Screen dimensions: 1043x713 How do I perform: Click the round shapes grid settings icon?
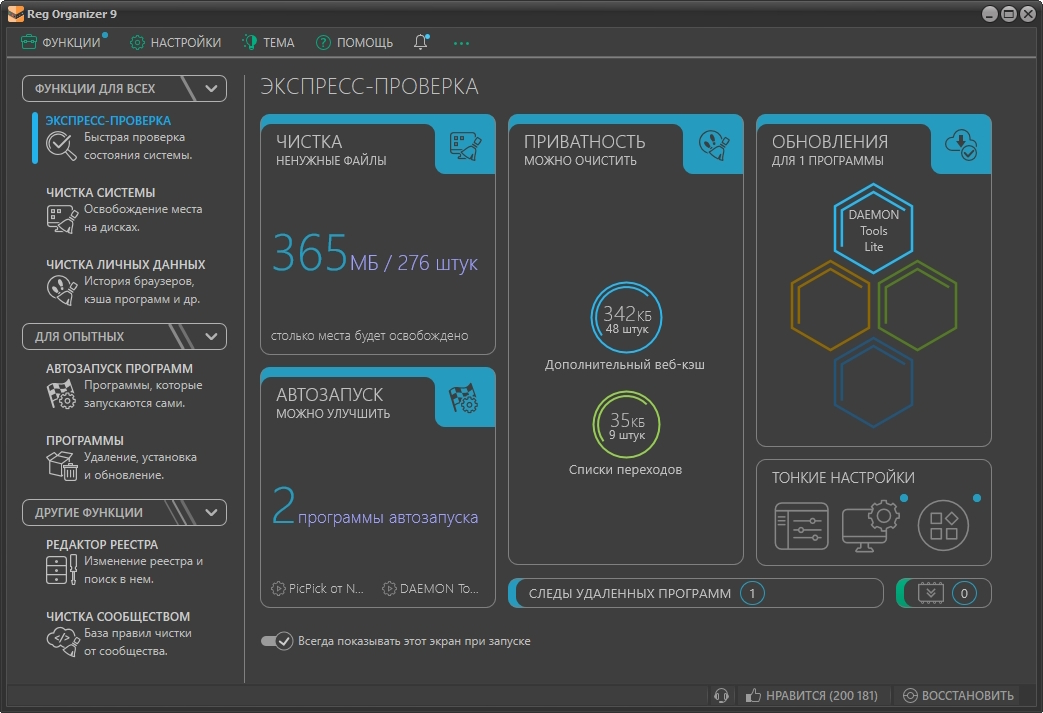[943, 526]
